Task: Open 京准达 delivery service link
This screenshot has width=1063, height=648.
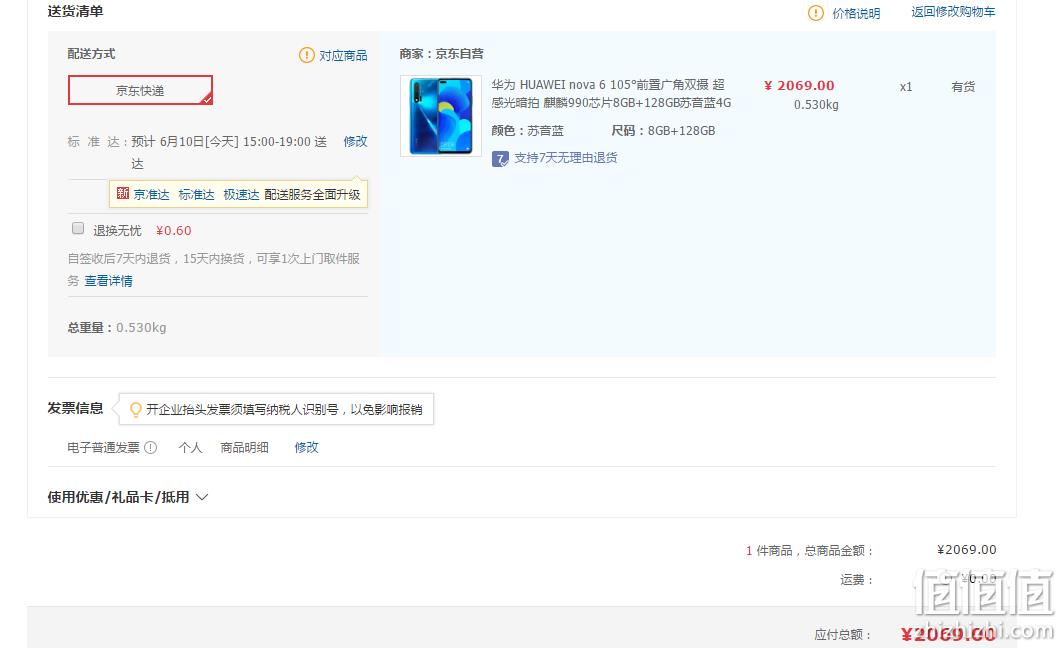Action: click(151, 195)
